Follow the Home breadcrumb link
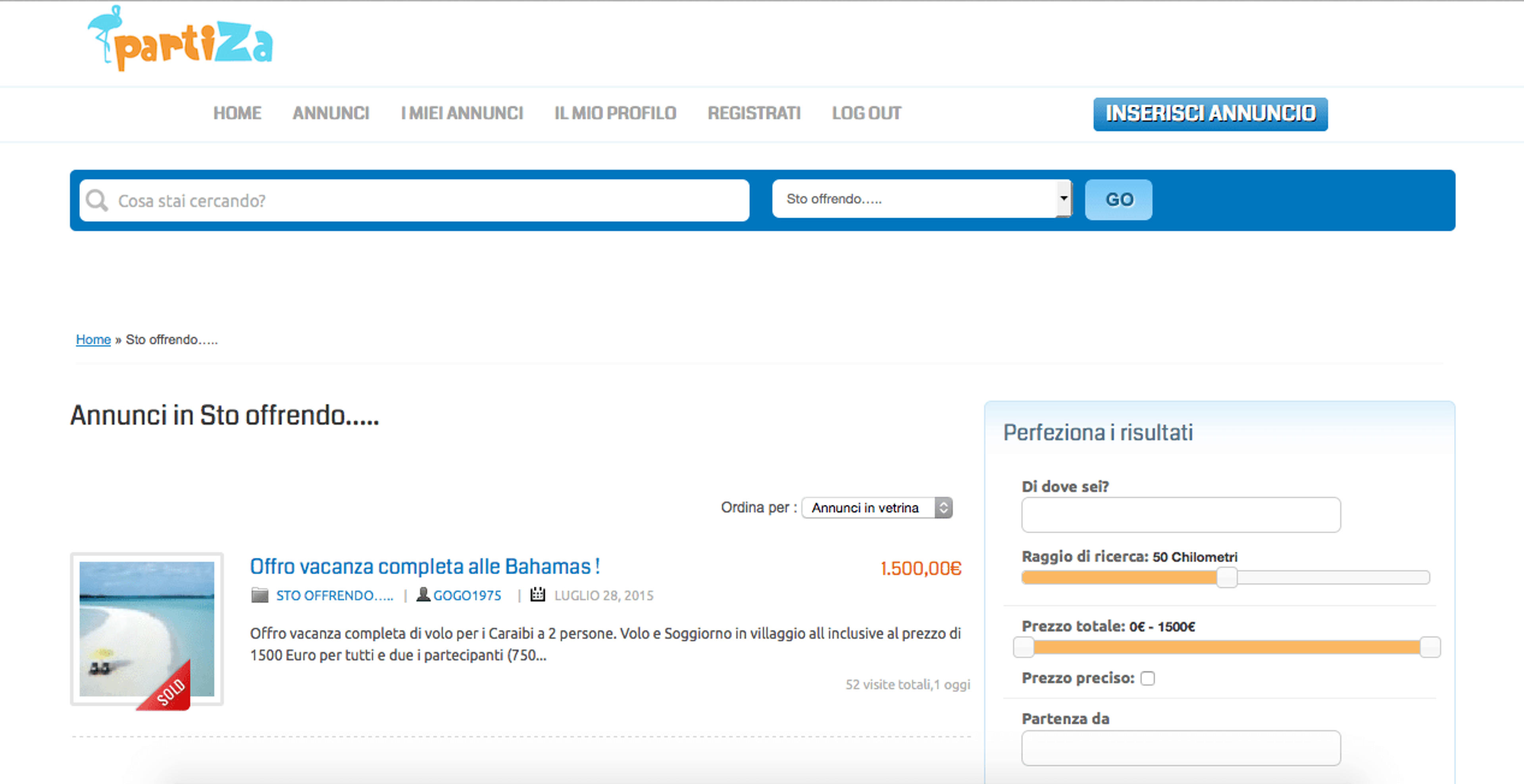 [x=94, y=339]
